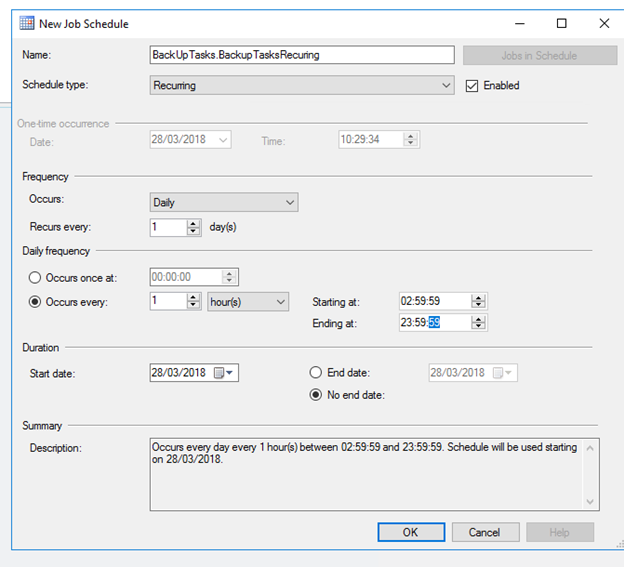Decrease the Recurs every day(s) value
The width and height of the screenshot is (624, 567).
193,232
